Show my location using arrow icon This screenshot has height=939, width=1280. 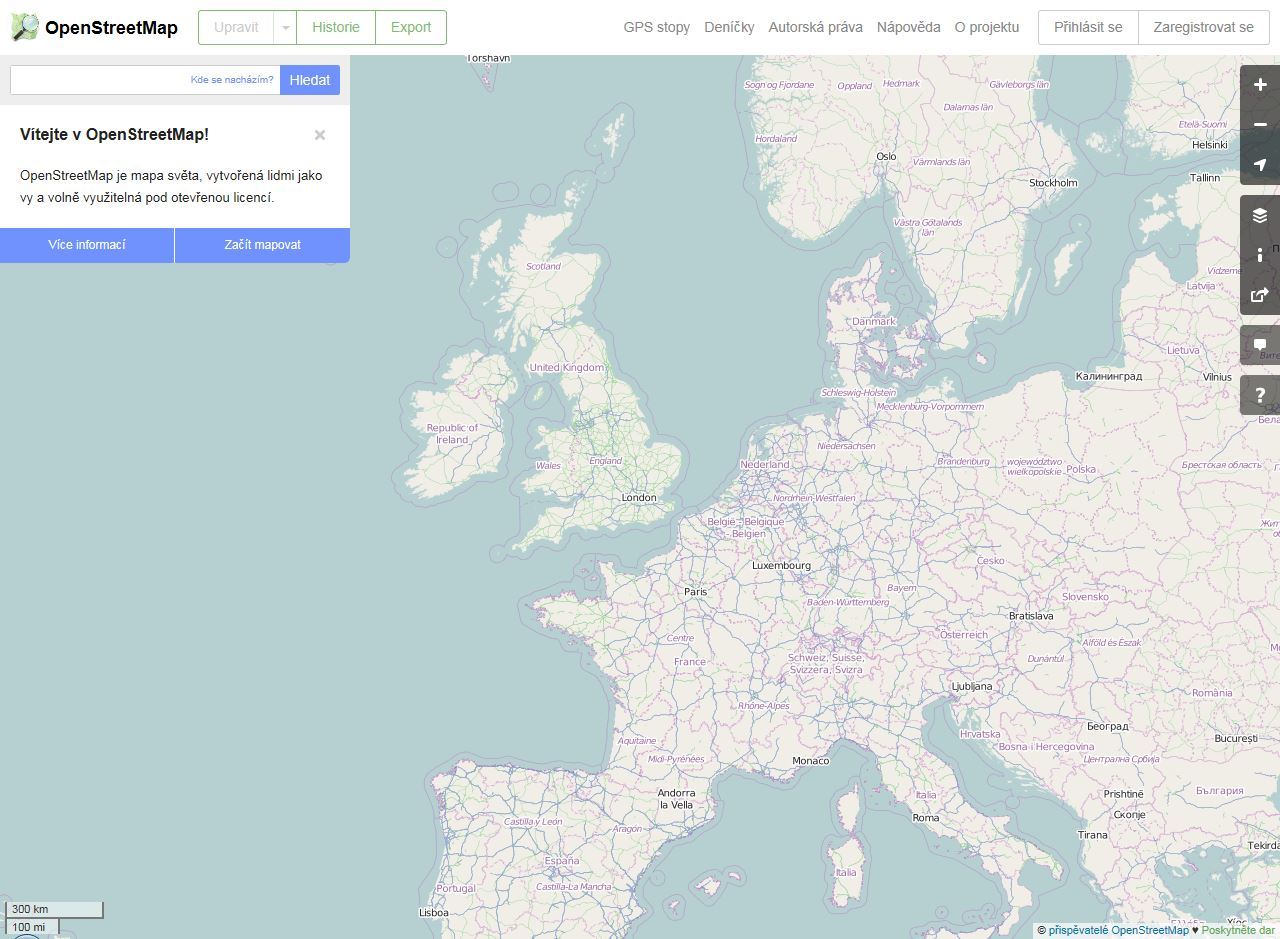(x=1260, y=165)
